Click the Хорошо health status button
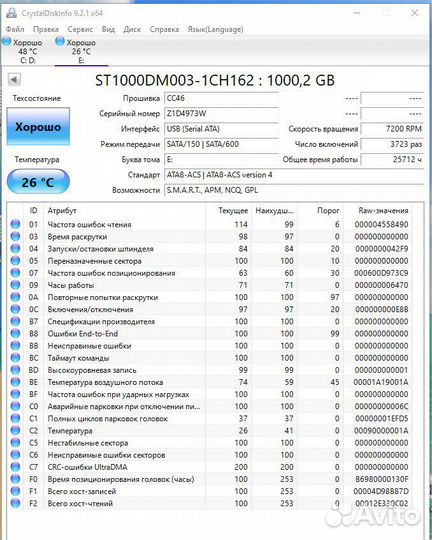The width and height of the screenshot is (432, 540). pyautogui.click(x=38, y=126)
